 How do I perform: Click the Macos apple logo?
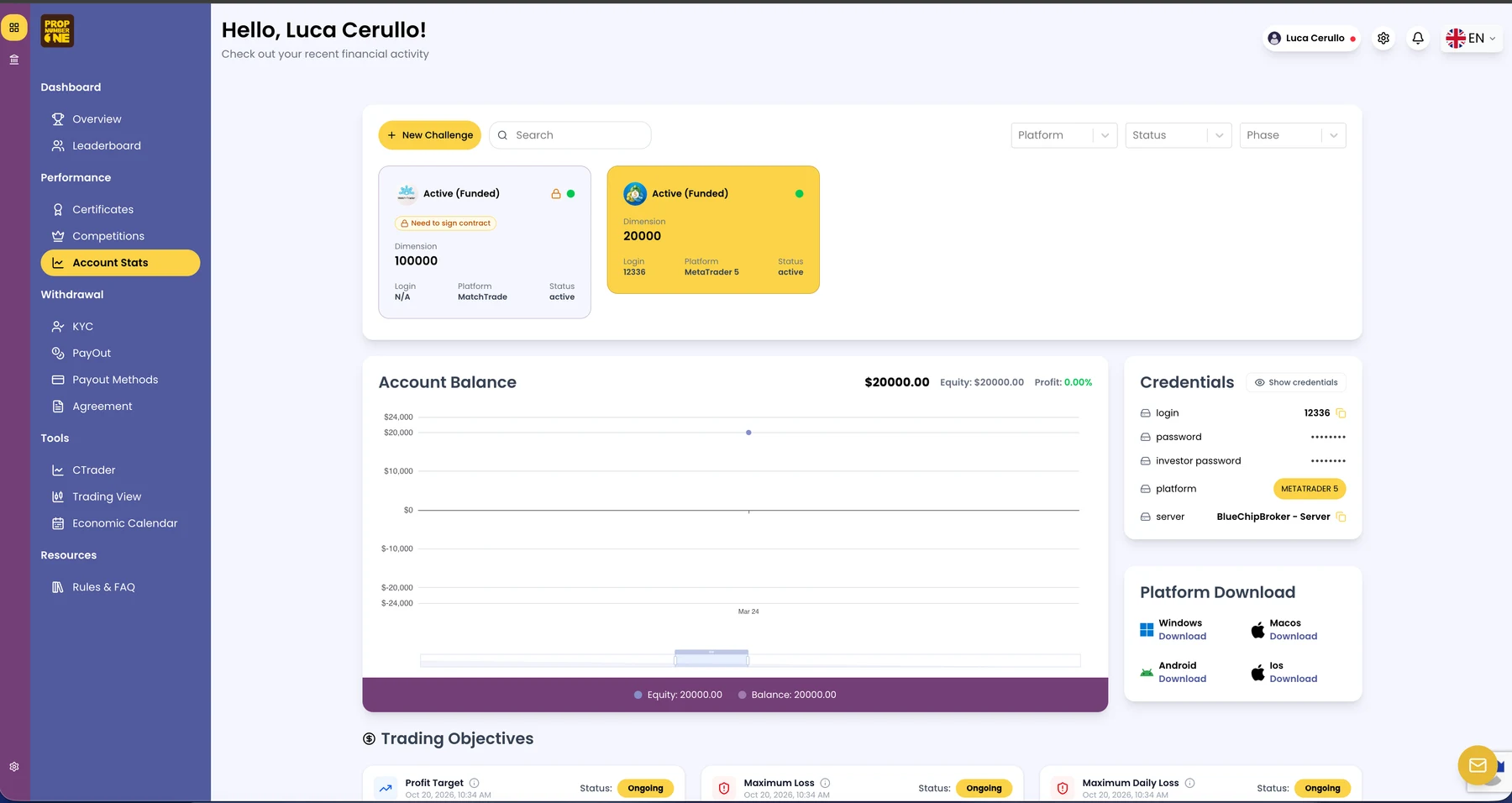click(1257, 630)
